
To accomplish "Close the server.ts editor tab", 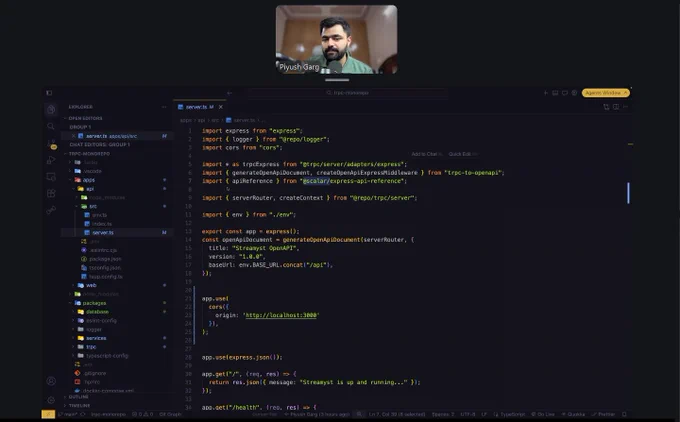I will coord(221,107).
